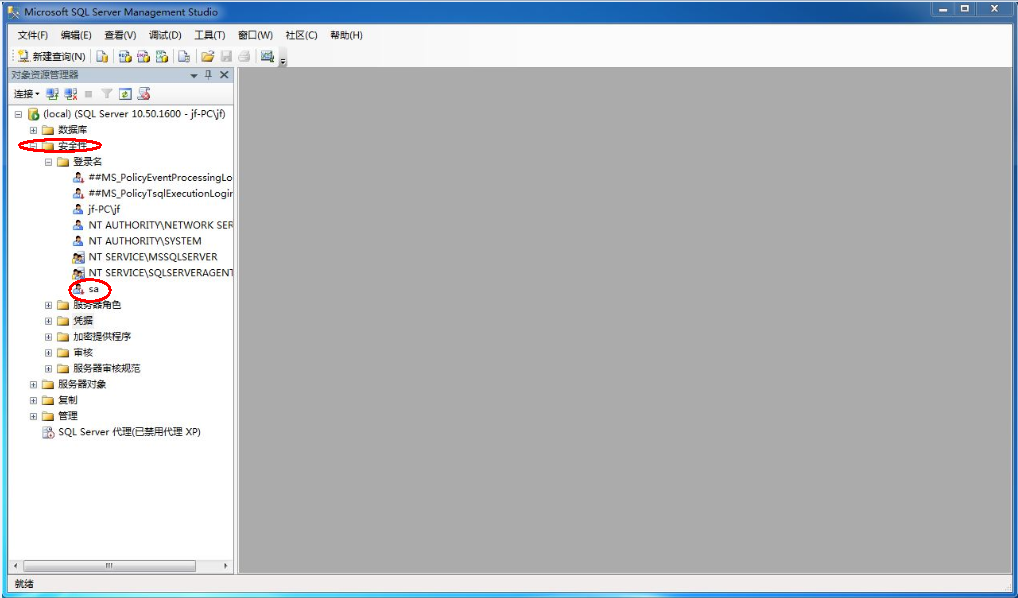
Task: Open the 工具(T) menu
Action: click(x=209, y=35)
